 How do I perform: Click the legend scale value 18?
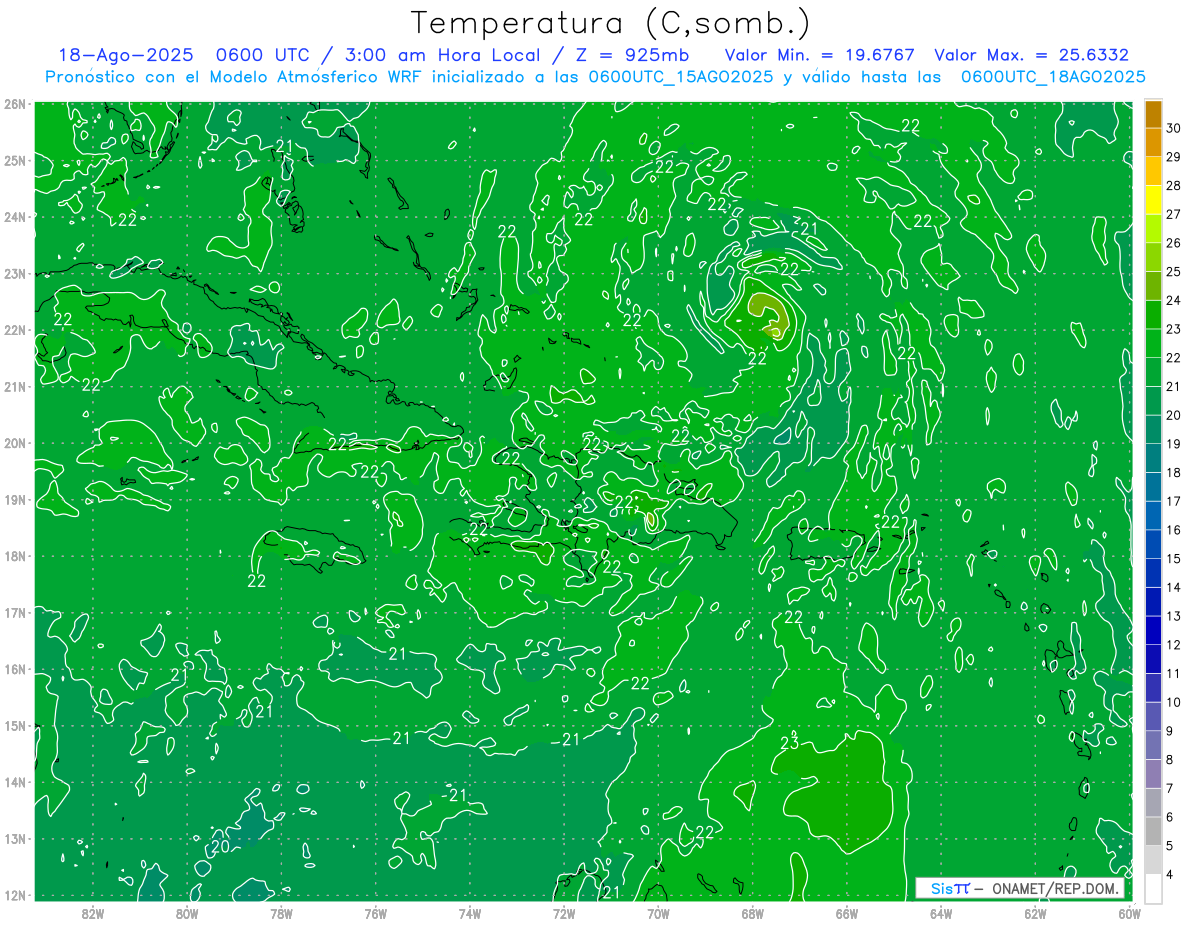1174,472
